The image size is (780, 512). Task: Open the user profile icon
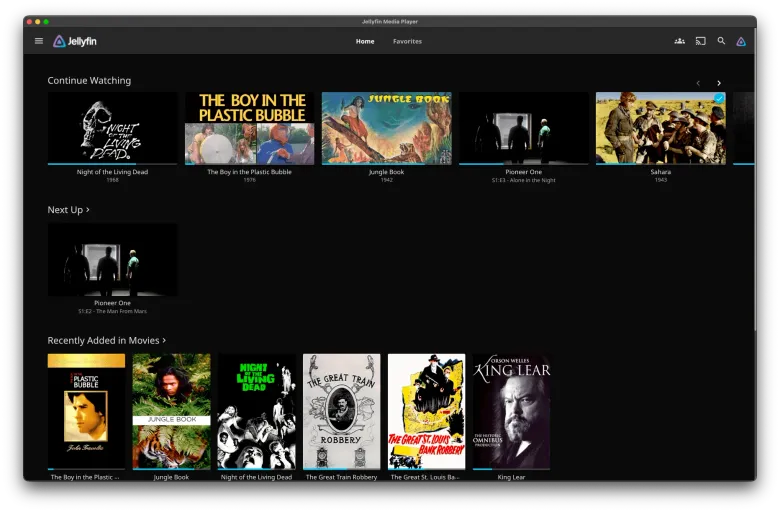click(741, 41)
